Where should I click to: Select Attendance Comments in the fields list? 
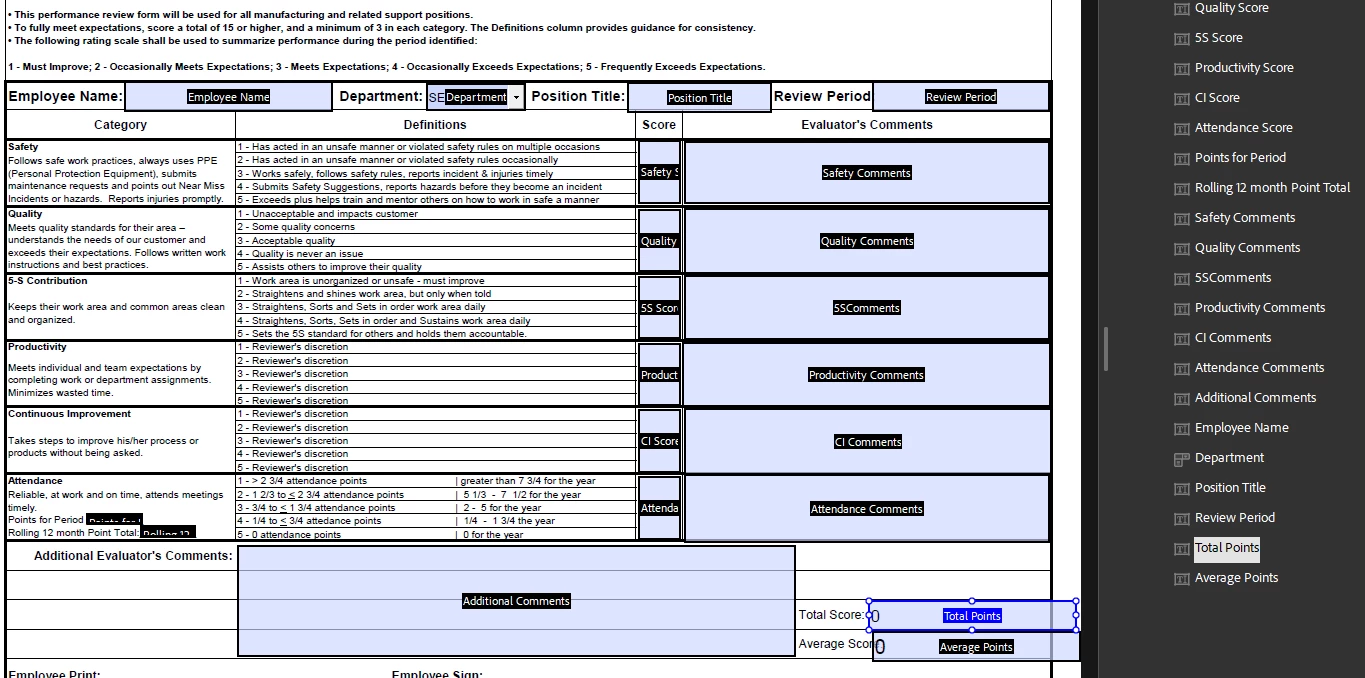click(x=1259, y=368)
